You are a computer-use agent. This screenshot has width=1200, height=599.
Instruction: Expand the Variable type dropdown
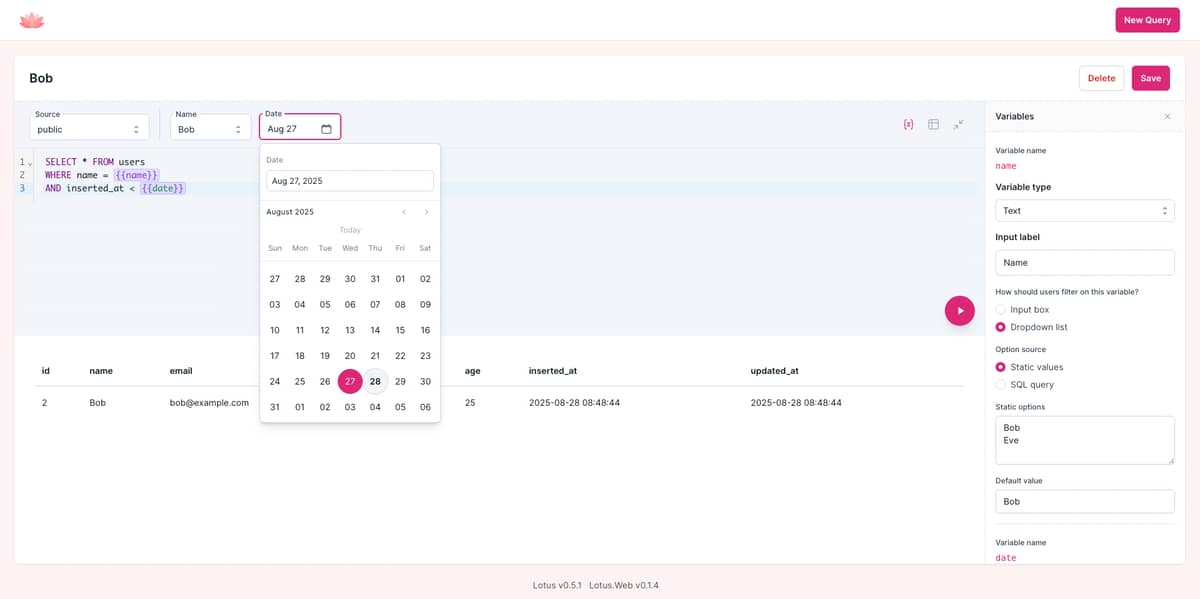(x=1084, y=211)
